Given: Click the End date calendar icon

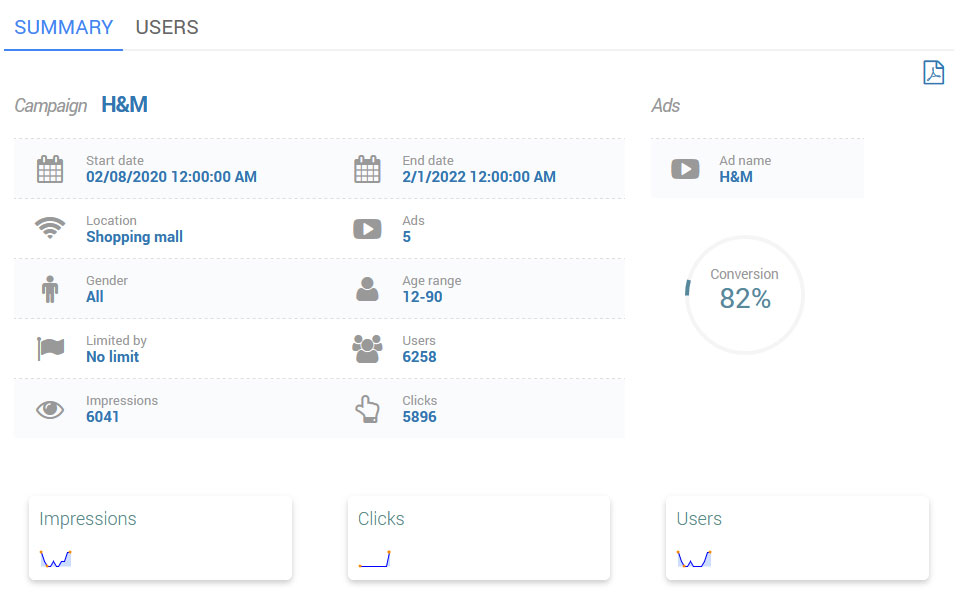Looking at the screenshot, I should tap(367, 169).
